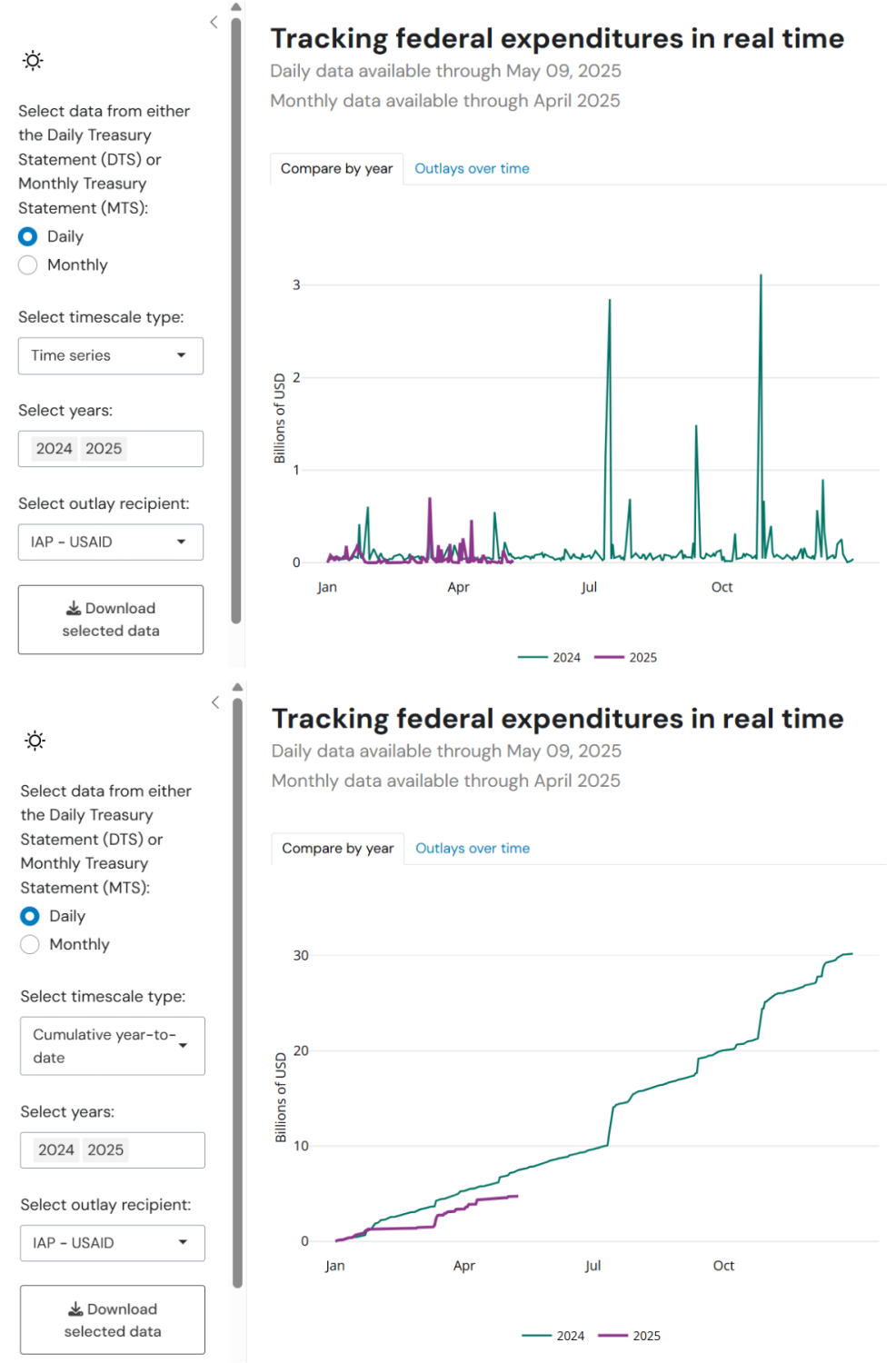
Task: Click the purple 2025 legend swatch under the cumulative chart
Action: coord(612,1336)
